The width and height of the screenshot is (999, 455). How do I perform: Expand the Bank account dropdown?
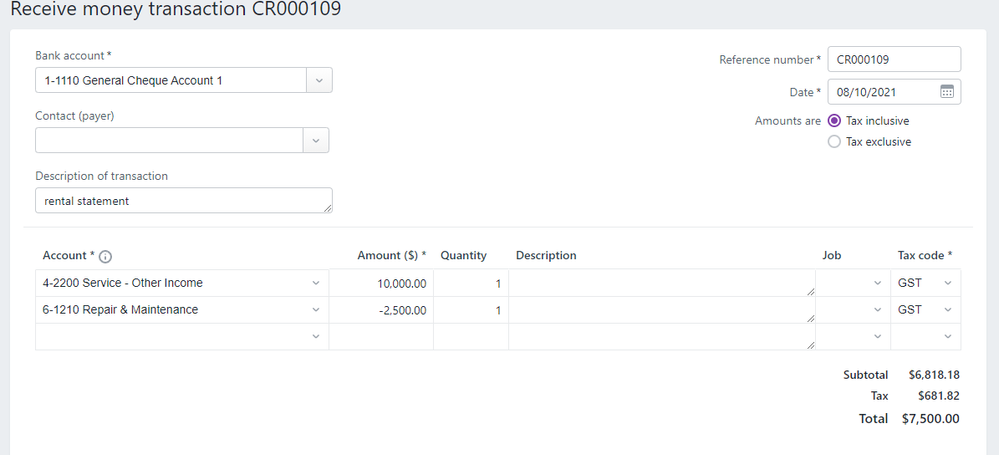coord(318,80)
